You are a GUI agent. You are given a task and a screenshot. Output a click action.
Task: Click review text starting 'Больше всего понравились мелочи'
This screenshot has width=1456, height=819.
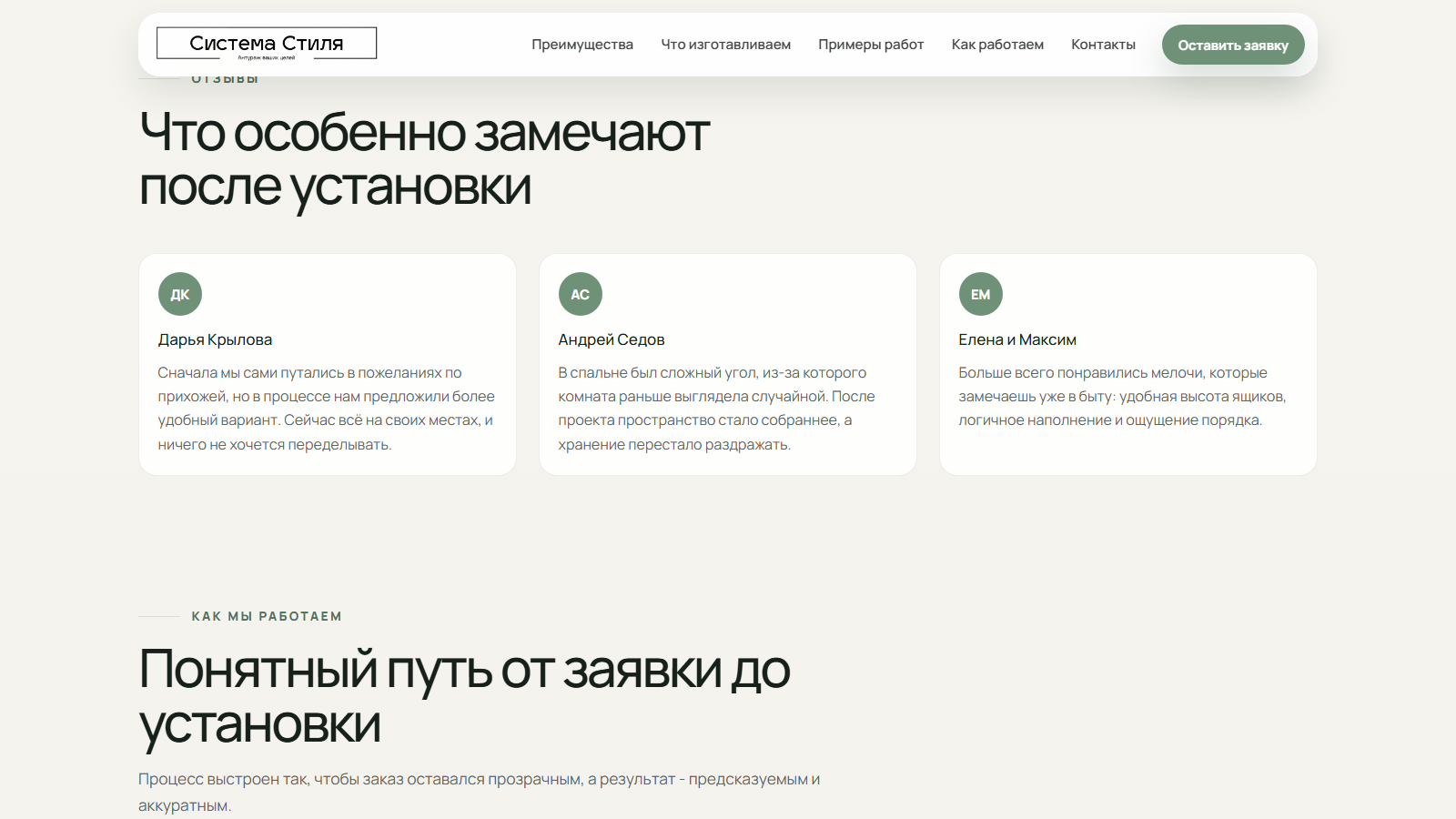pos(1122,397)
